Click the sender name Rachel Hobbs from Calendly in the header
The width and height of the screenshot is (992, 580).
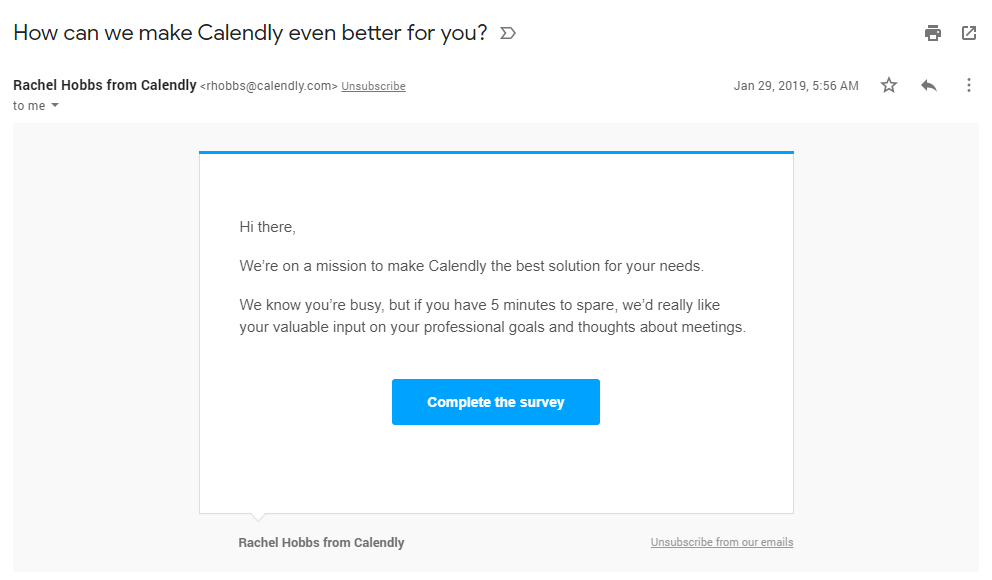pyautogui.click(x=105, y=86)
